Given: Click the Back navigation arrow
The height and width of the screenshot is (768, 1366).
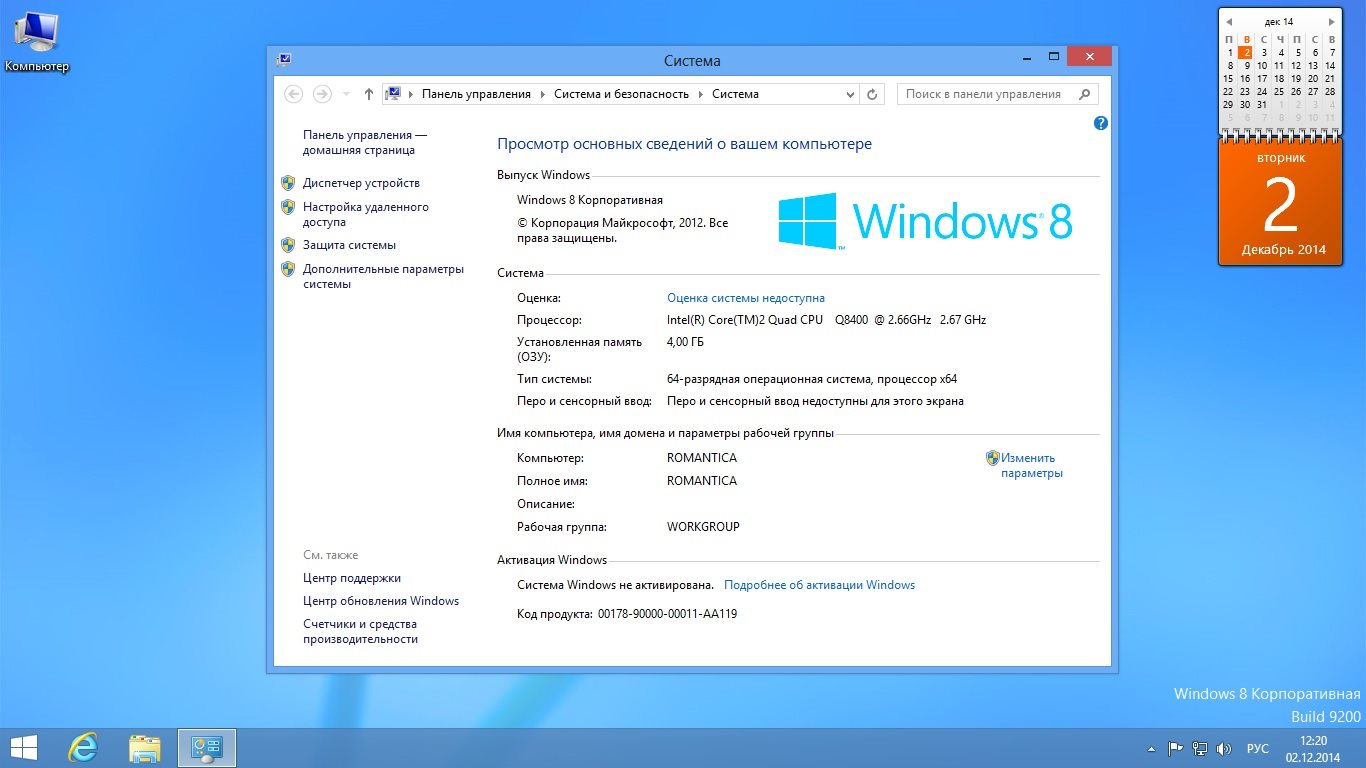Looking at the screenshot, I should click(x=293, y=94).
